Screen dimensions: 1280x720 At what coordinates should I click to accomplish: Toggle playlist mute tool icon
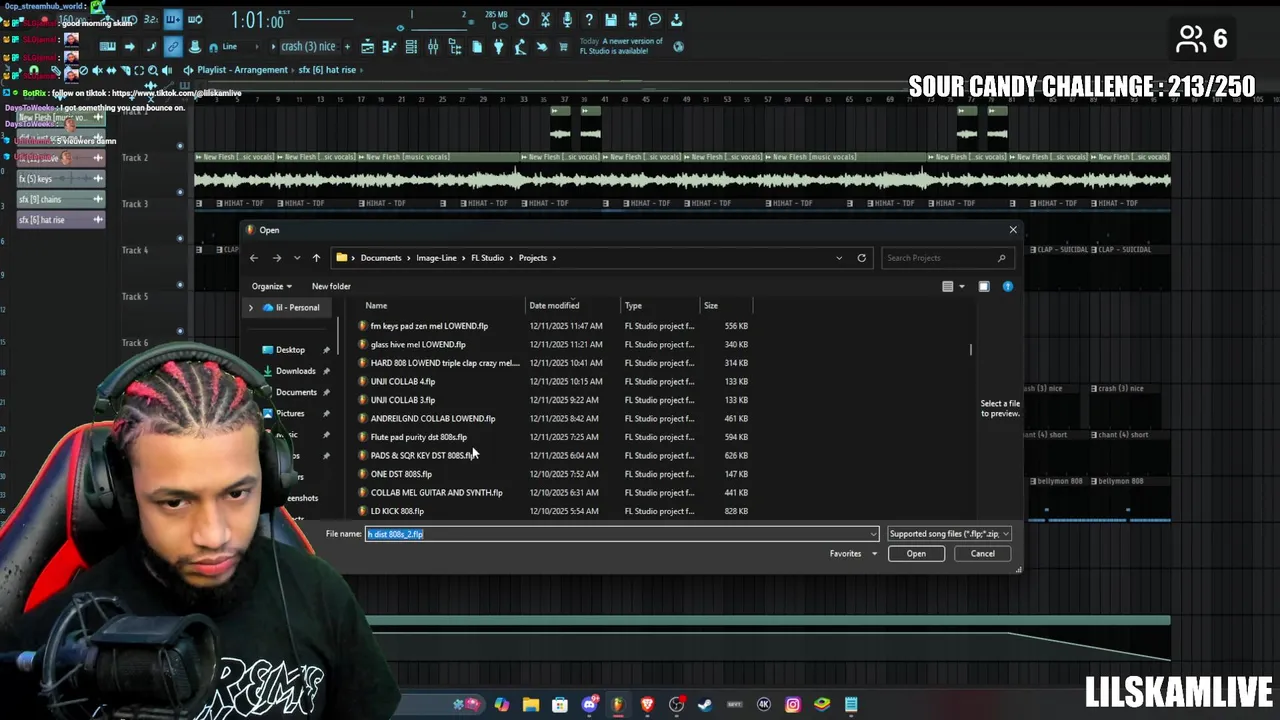coord(97,70)
